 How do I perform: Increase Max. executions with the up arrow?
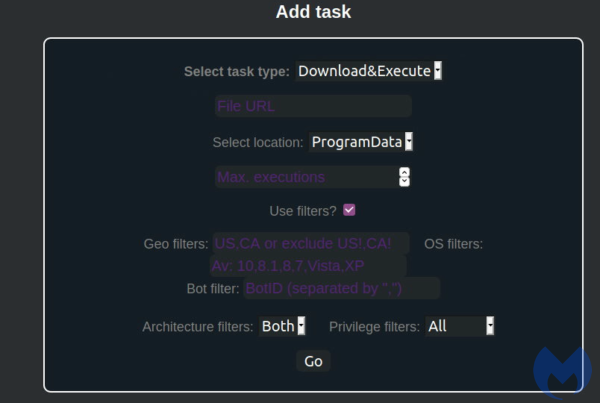404,172
